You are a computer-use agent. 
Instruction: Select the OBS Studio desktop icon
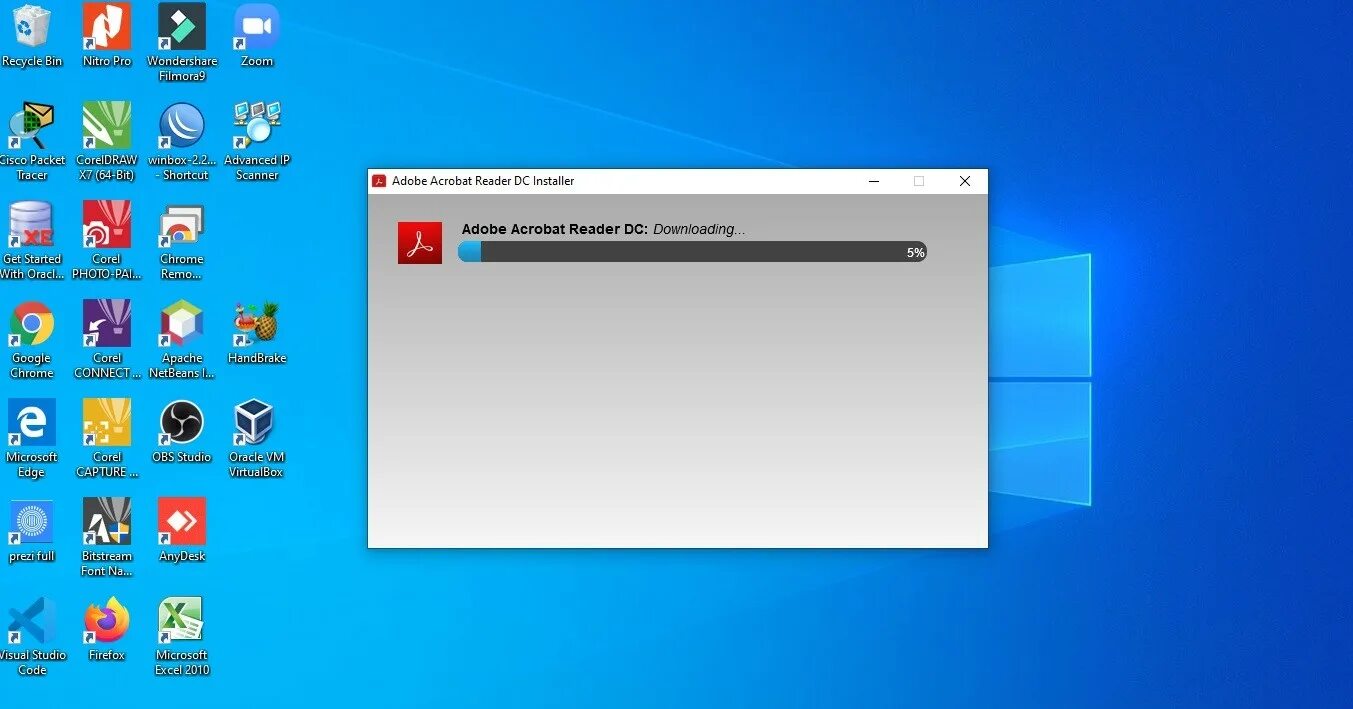tap(182, 423)
